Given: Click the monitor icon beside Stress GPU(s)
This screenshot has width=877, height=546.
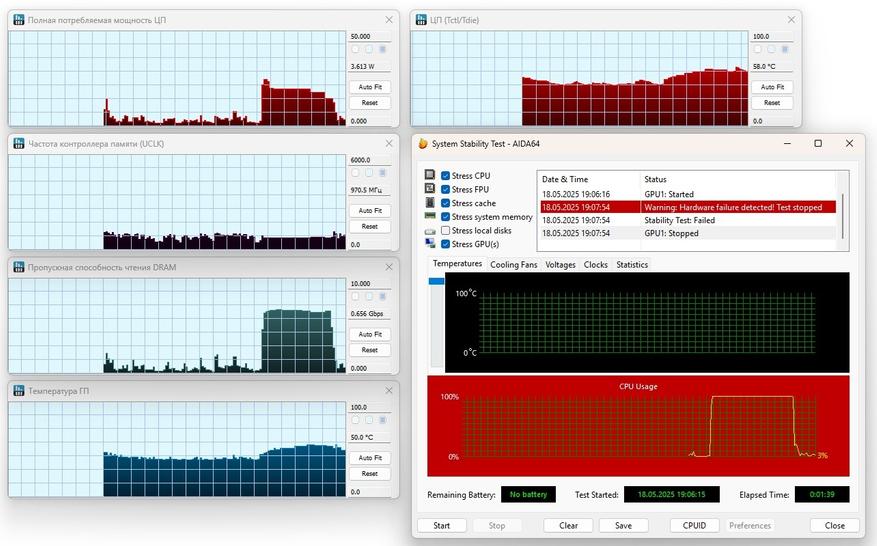Looking at the screenshot, I should coord(430,244).
